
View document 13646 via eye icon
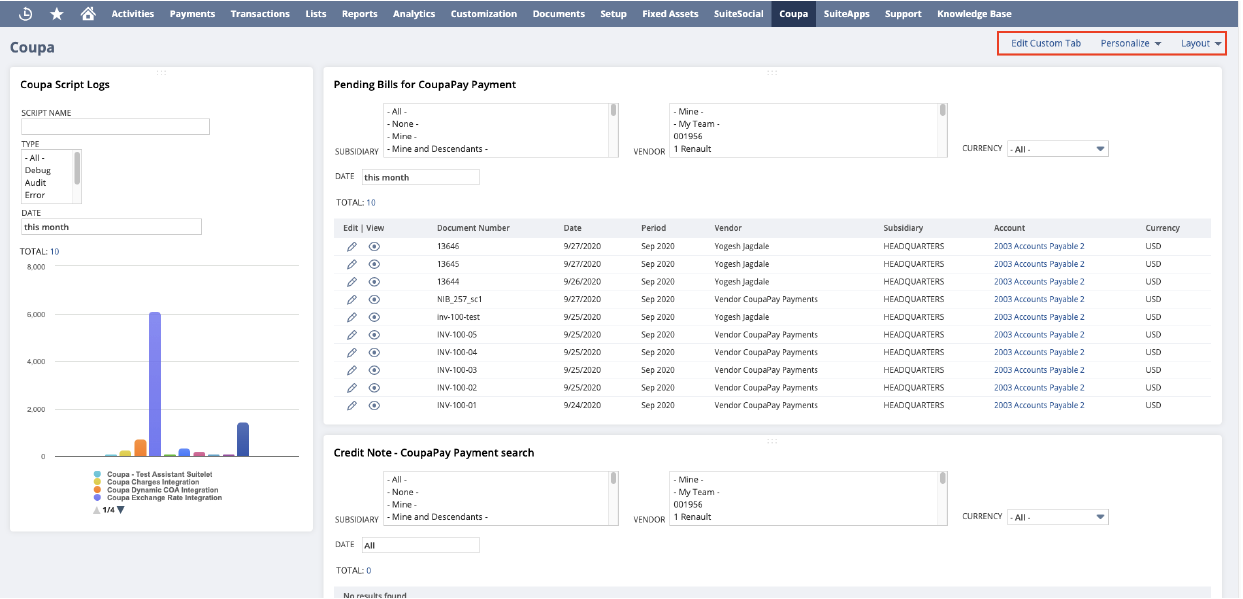point(374,246)
